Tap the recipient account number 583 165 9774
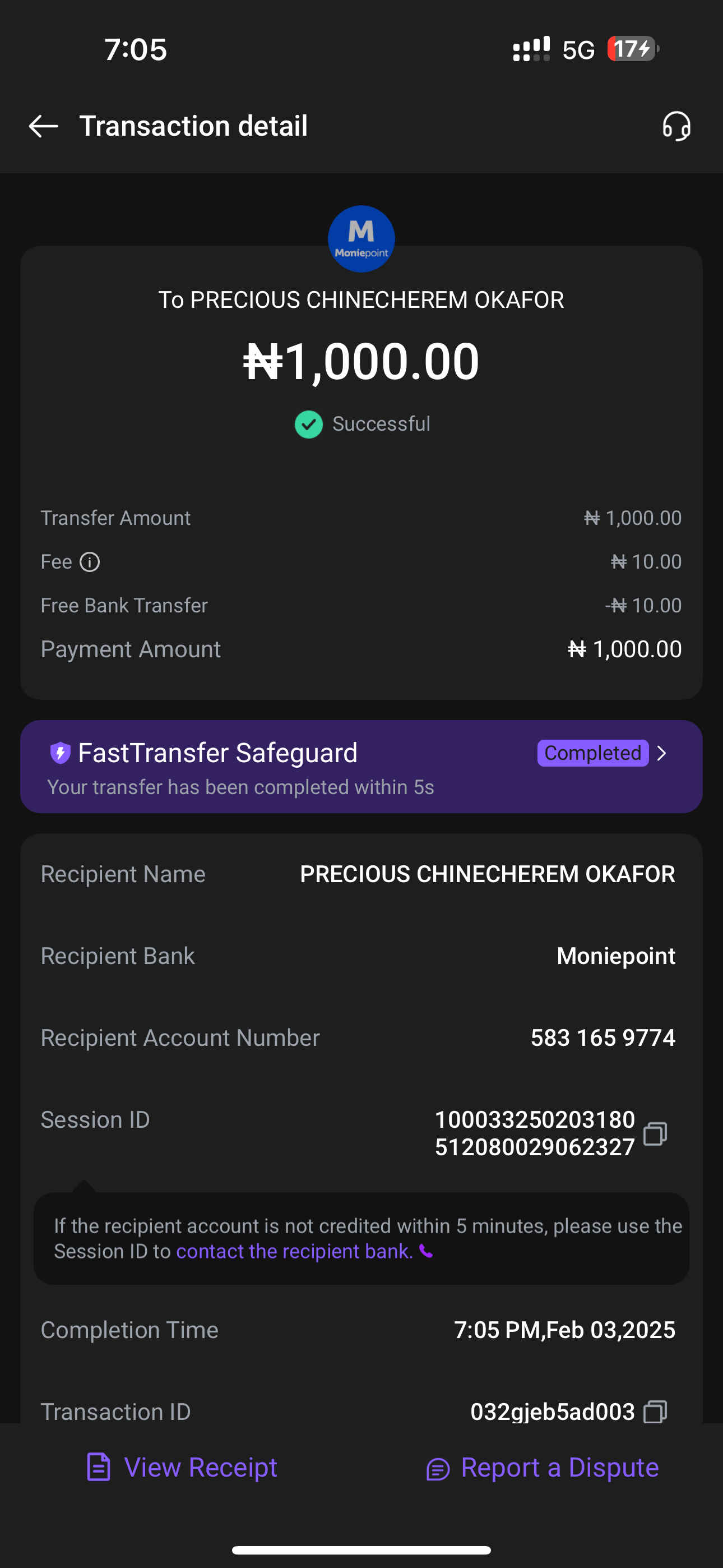This screenshot has width=723, height=1568. 602,1038
